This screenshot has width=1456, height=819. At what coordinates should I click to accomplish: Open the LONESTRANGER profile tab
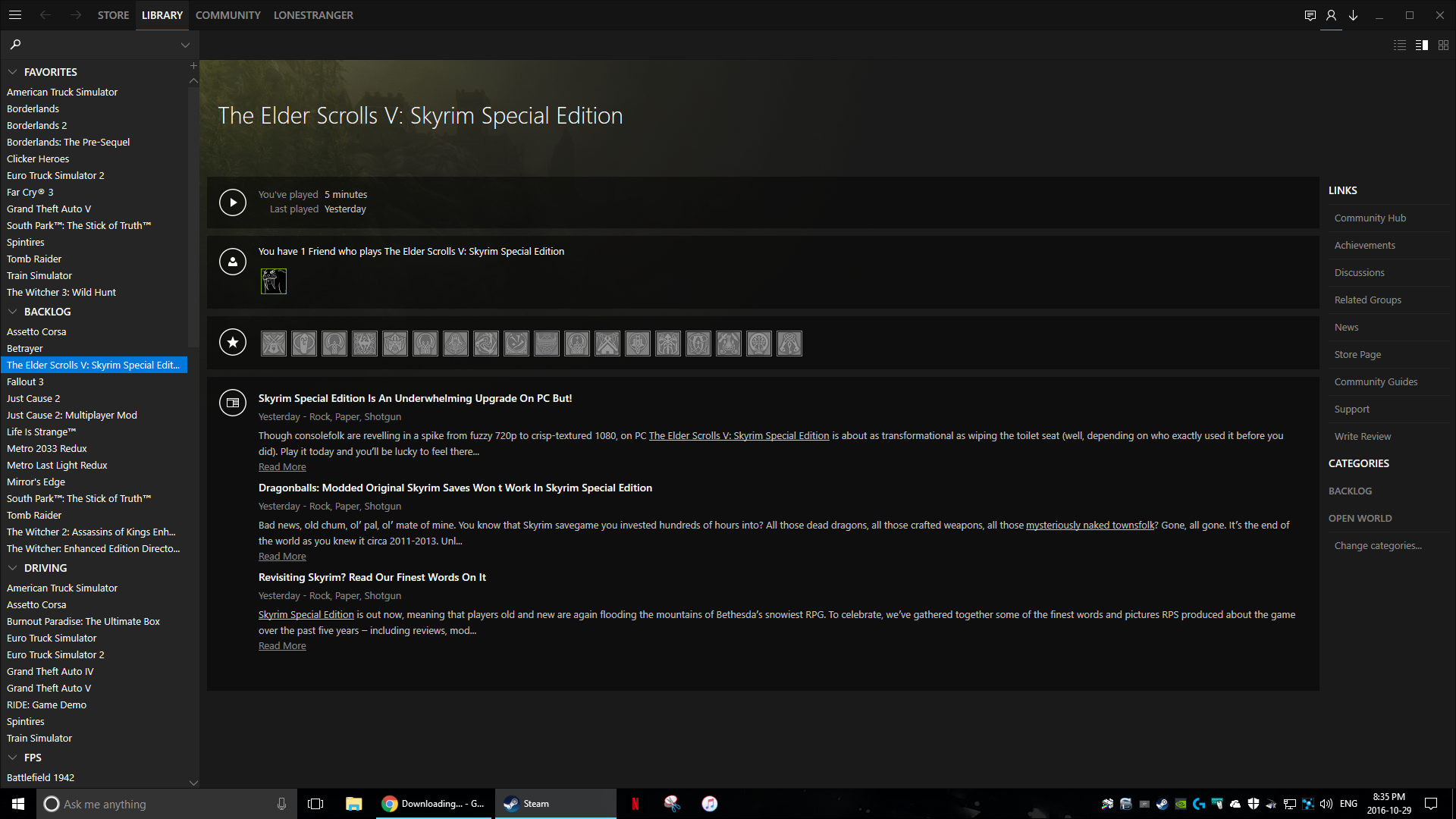click(x=313, y=15)
